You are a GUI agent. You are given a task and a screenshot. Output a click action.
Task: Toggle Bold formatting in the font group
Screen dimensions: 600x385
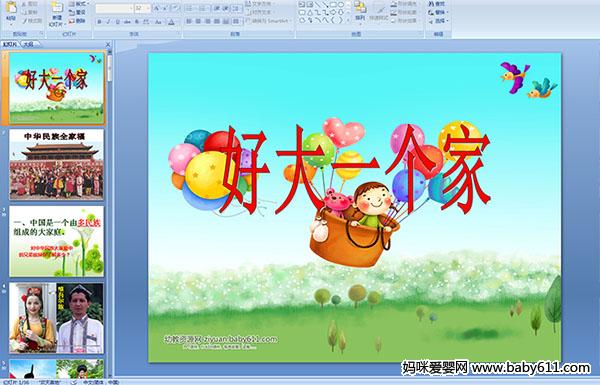[x=99, y=22]
